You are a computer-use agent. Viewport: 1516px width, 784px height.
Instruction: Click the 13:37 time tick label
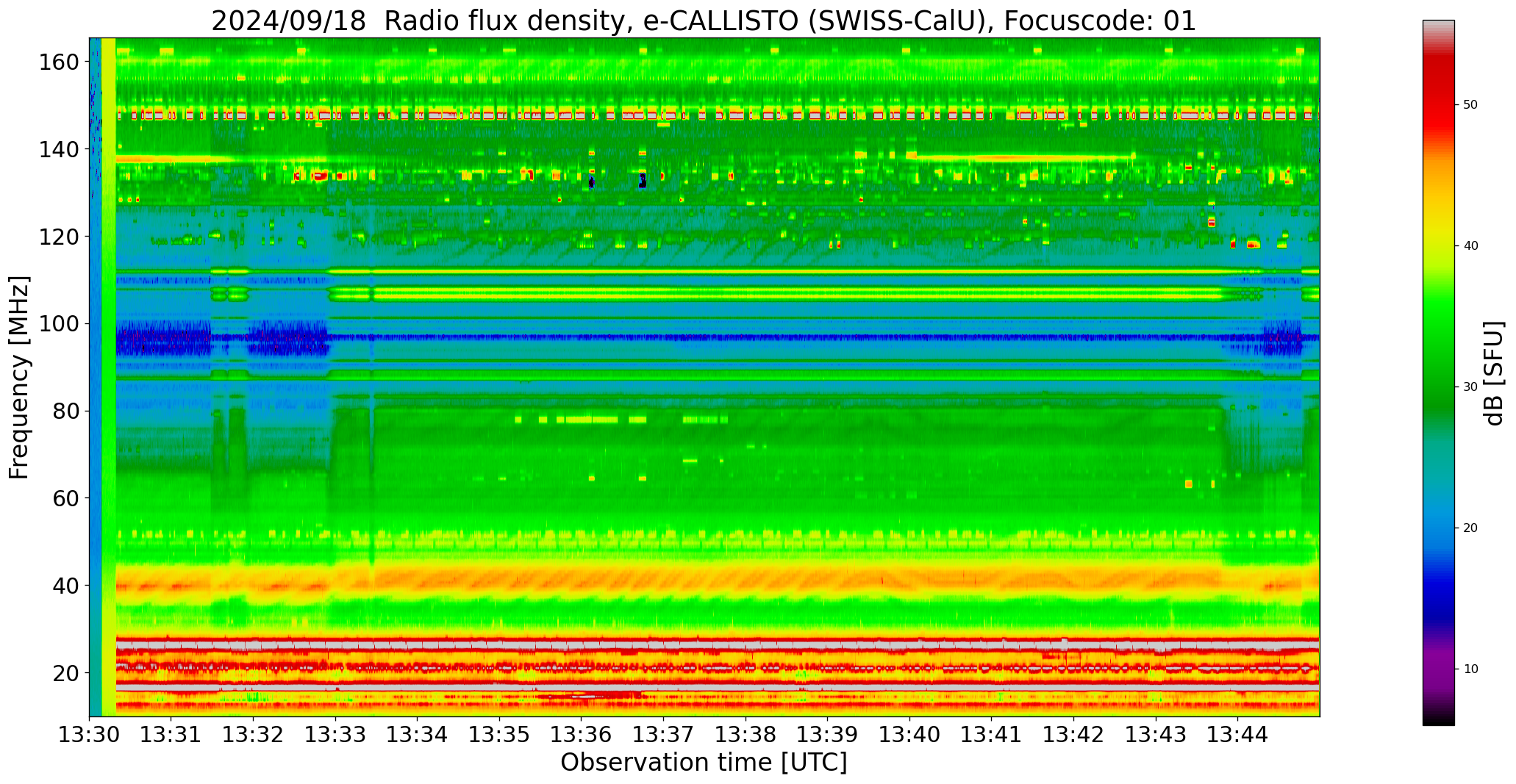pos(663,735)
